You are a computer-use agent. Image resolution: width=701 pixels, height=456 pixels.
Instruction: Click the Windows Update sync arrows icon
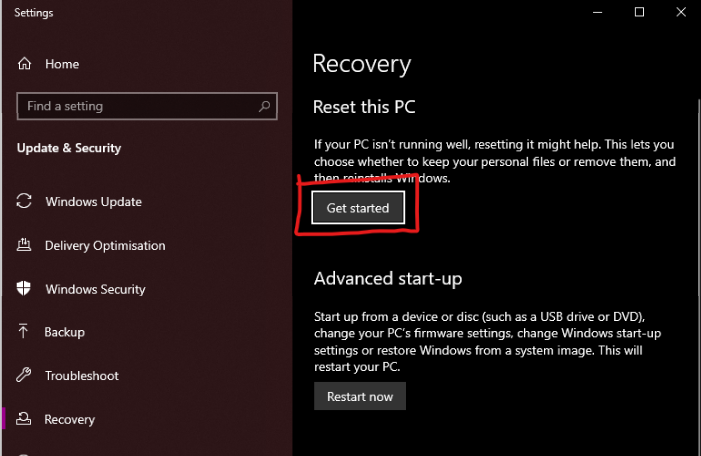pos(24,201)
